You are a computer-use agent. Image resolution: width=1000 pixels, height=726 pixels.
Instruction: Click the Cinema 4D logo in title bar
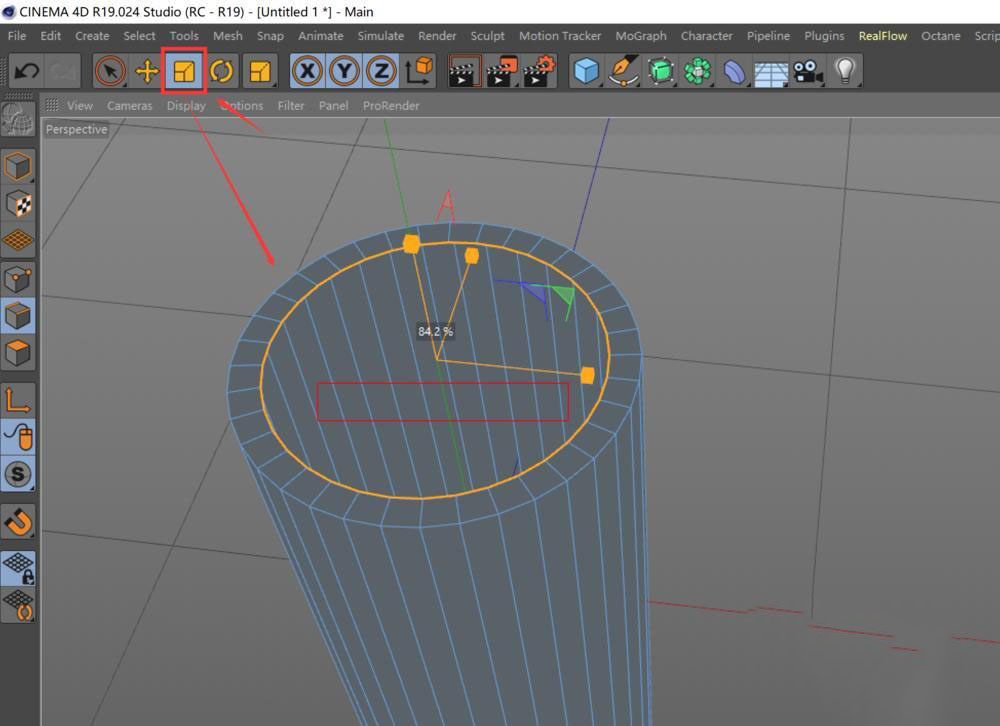pos(8,11)
